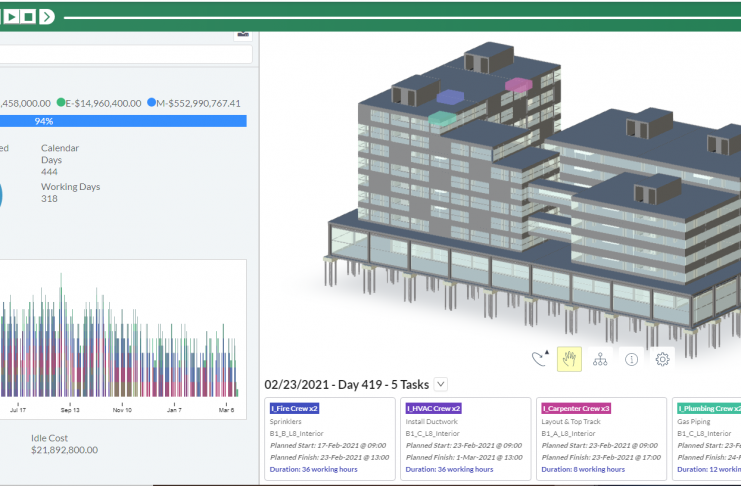Click the timeline progress slider in header
The image size is (741, 486).
pyautogui.click(x=400, y=17)
